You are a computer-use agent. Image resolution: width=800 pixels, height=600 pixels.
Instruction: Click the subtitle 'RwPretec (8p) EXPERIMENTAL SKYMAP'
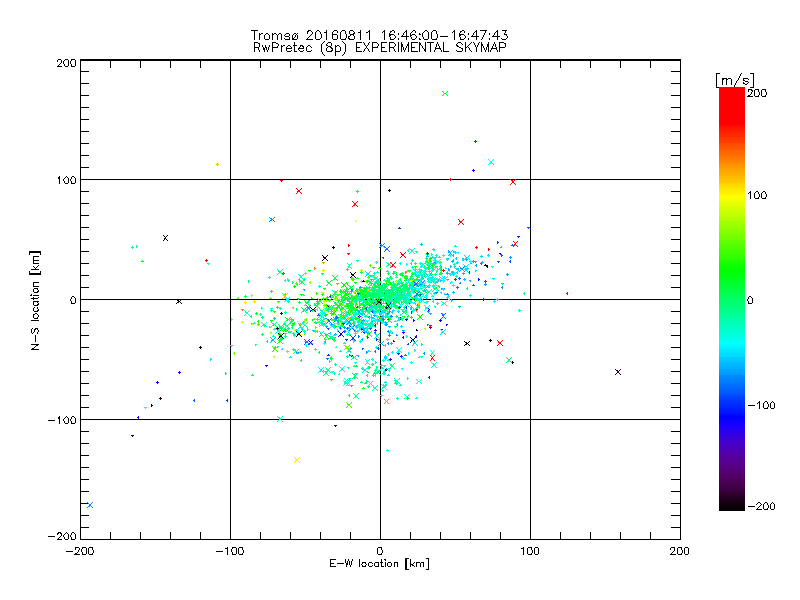(380, 47)
